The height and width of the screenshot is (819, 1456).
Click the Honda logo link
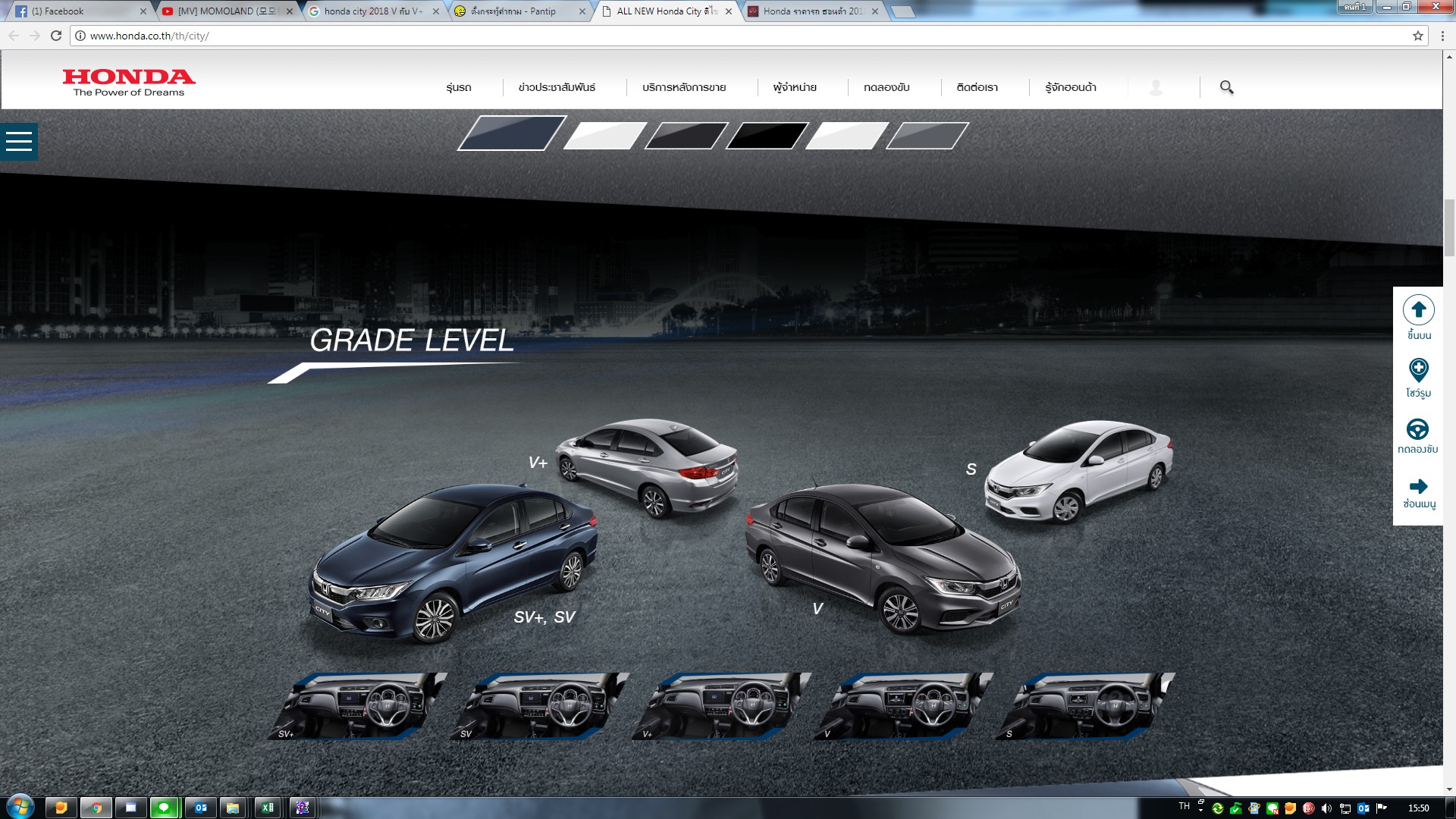click(129, 82)
